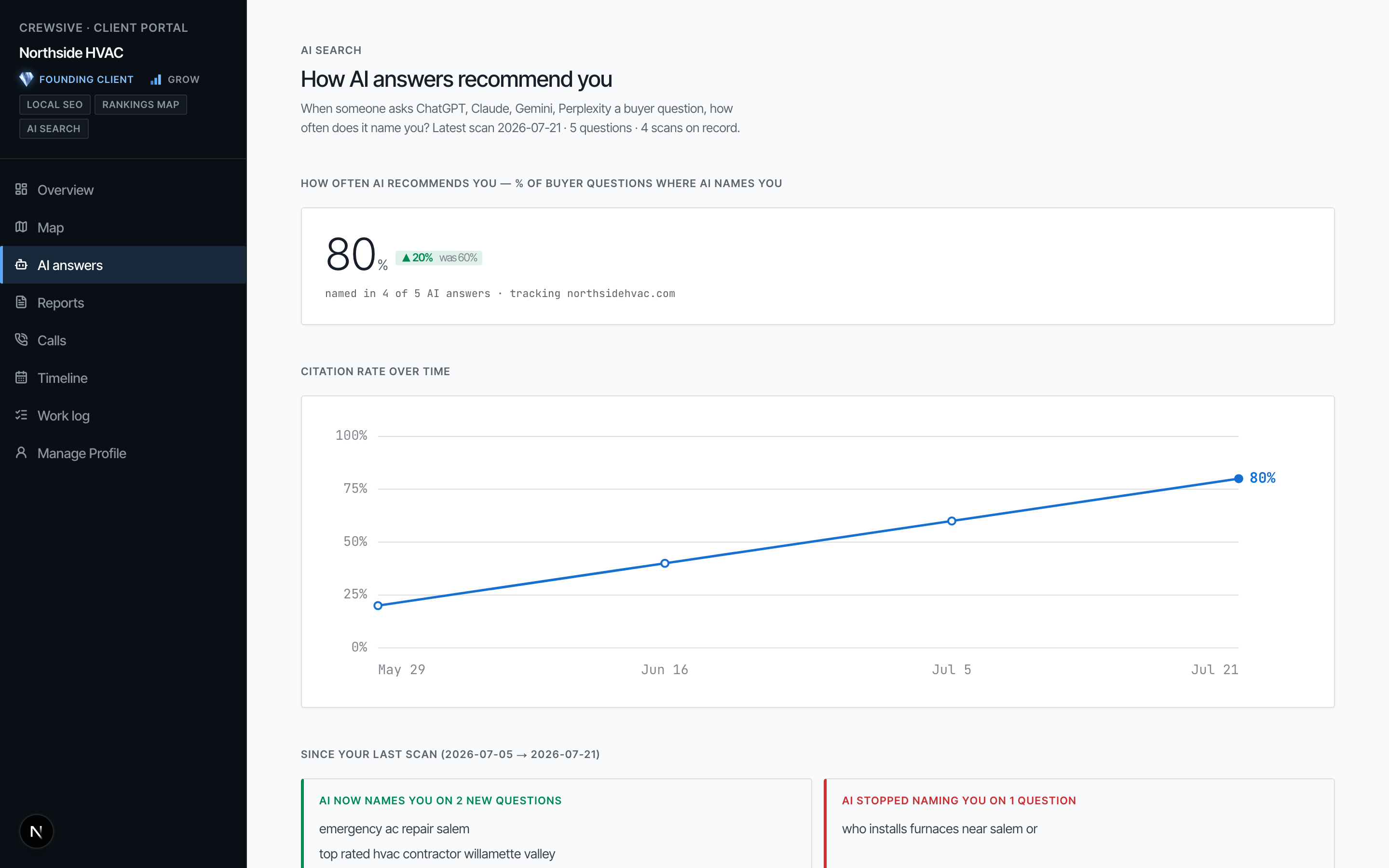Click the 'How AI answers recommend you' heading
Screen dimensions: 1389x868
[456, 79]
